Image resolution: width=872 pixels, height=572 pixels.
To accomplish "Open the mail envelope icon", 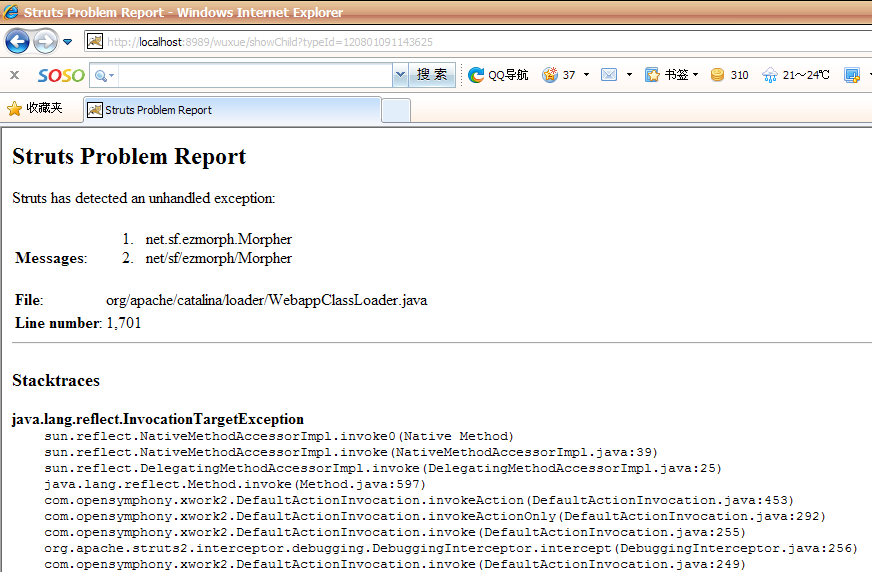I will coord(609,74).
